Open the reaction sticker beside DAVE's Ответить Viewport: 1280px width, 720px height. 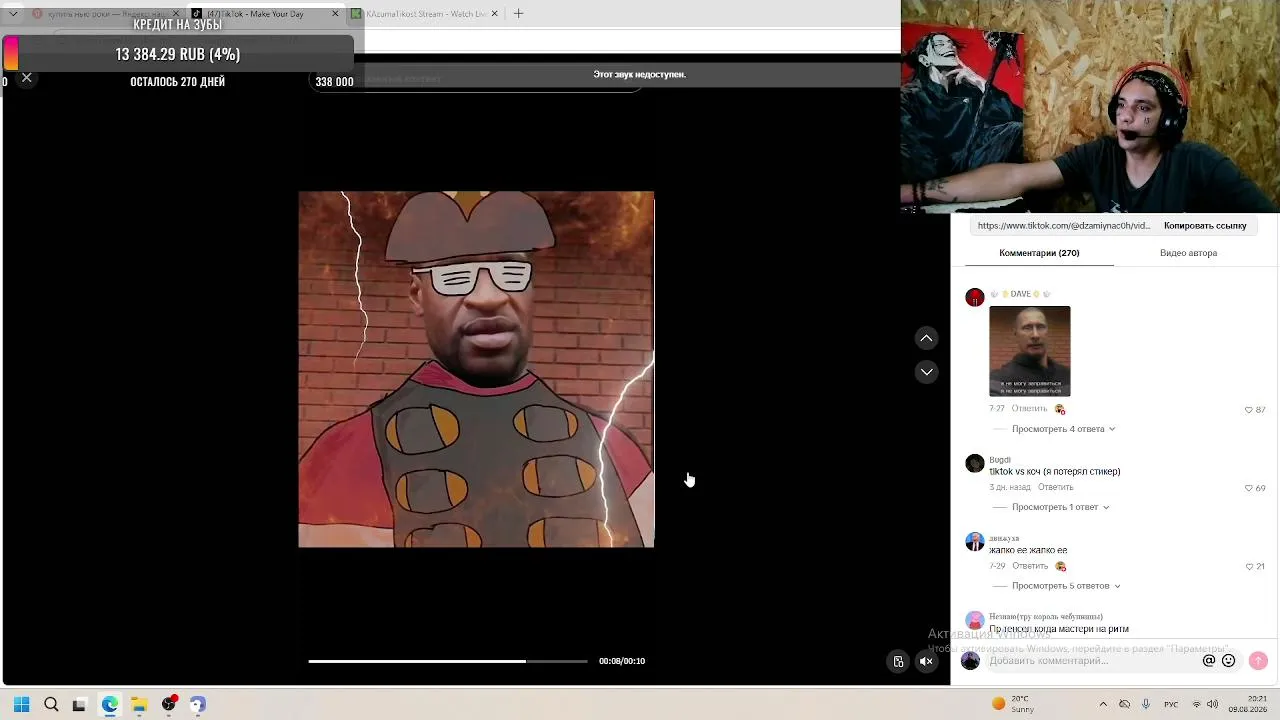coord(1060,409)
